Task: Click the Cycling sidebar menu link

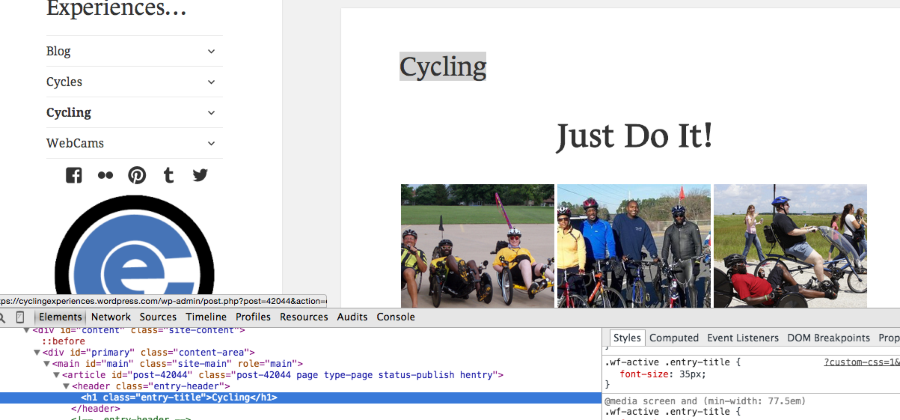Action: coord(68,113)
